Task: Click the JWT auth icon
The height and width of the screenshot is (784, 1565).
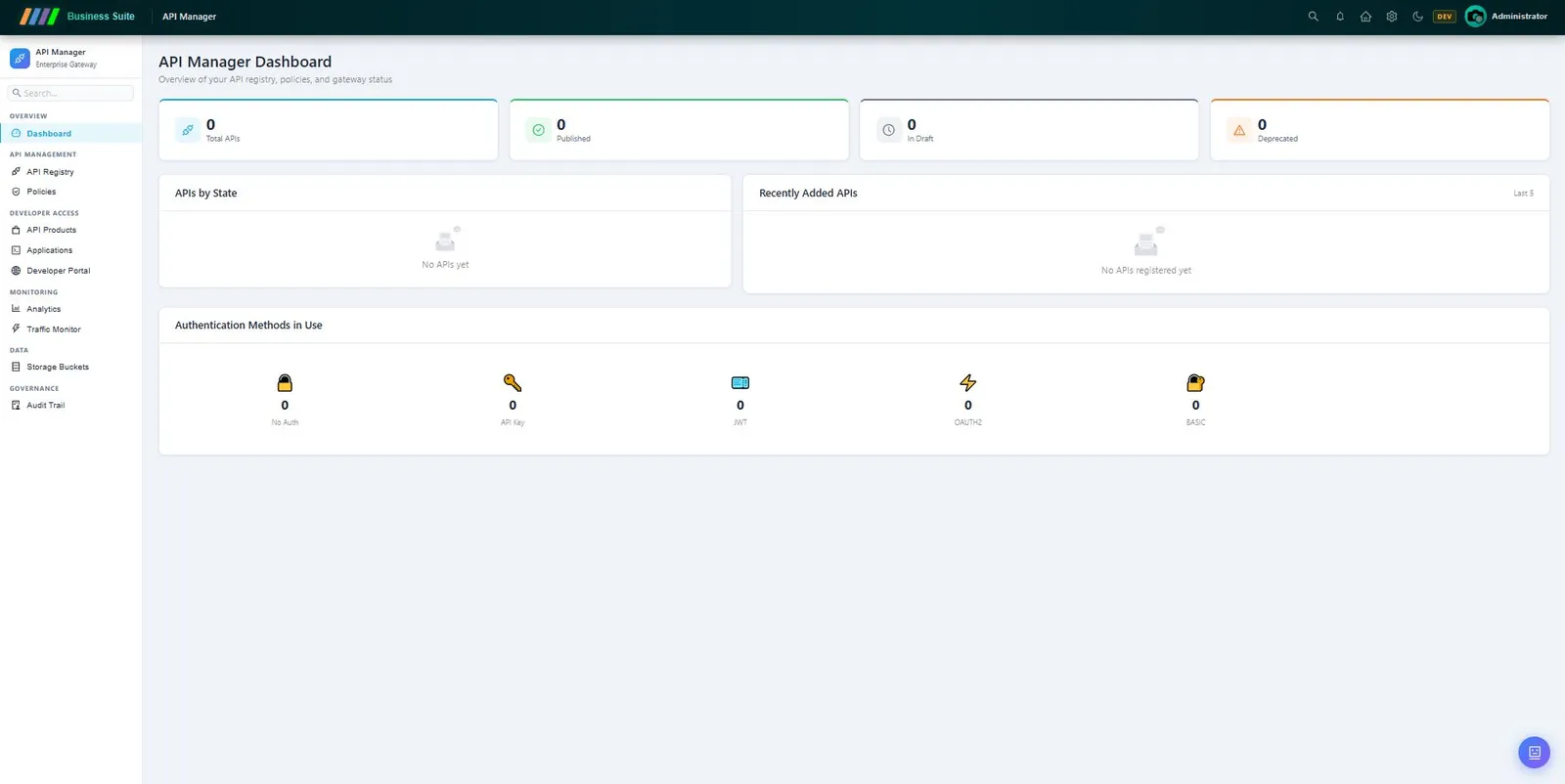Action: click(x=740, y=382)
